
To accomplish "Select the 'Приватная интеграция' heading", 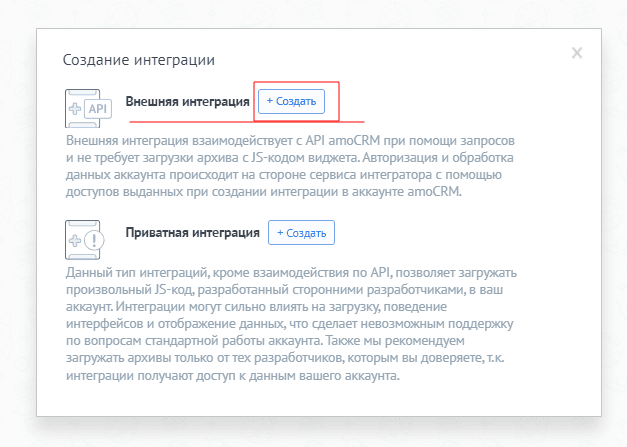I will (193, 233).
